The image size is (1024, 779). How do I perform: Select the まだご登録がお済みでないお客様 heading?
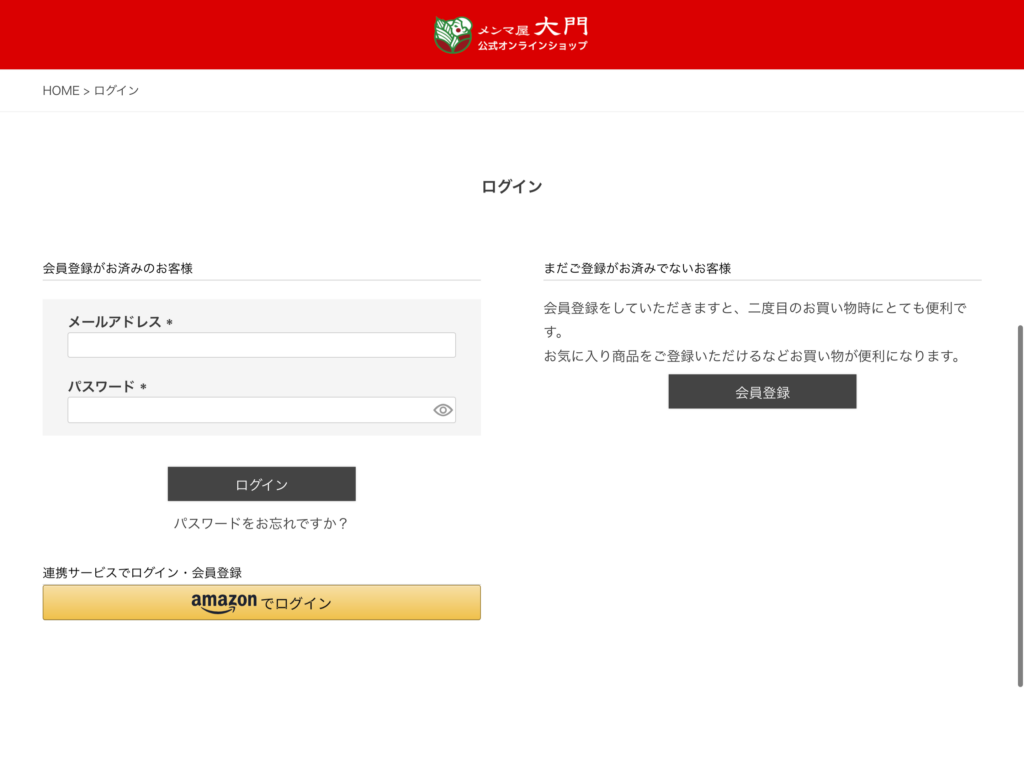[x=637, y=268]
